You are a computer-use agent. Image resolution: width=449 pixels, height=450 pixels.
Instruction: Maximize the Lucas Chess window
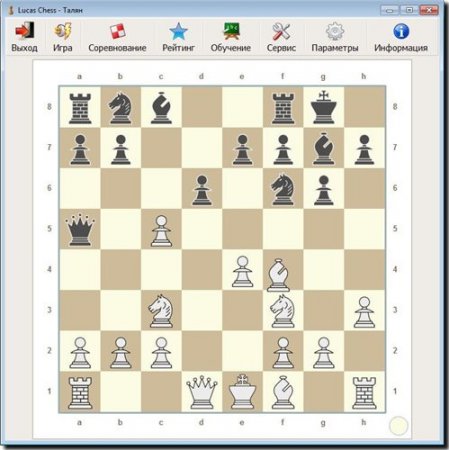click(x=409, y=10)
